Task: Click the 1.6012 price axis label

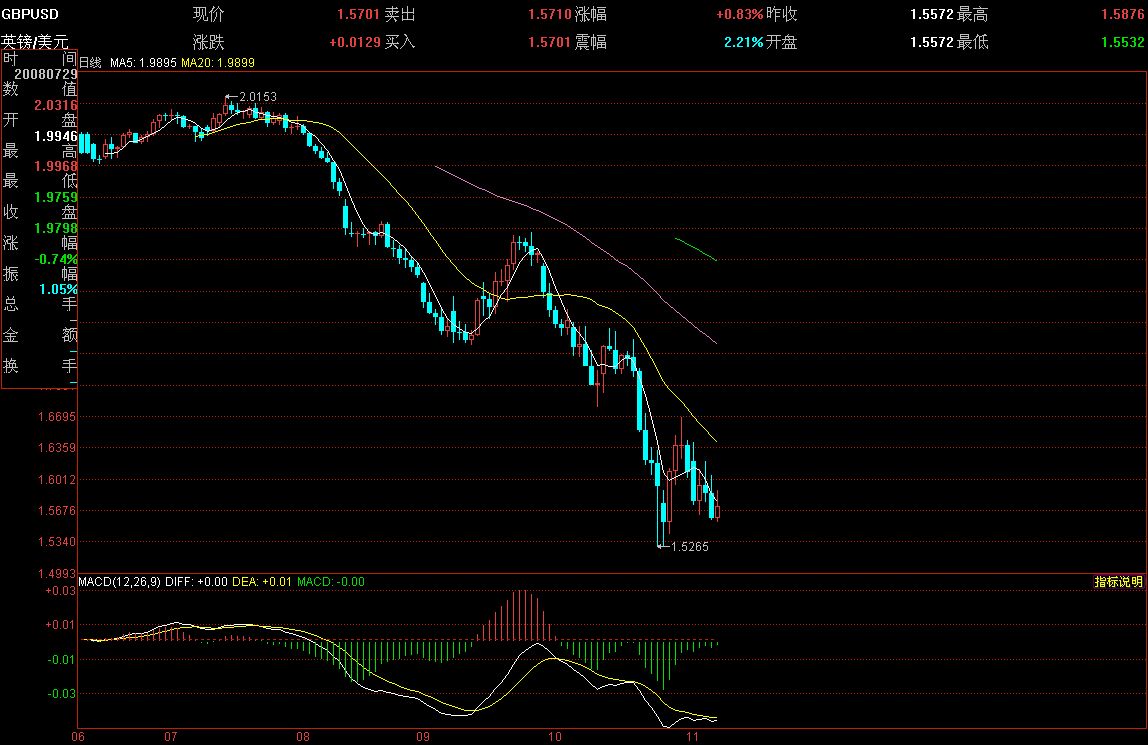Action: click(56, 480)
